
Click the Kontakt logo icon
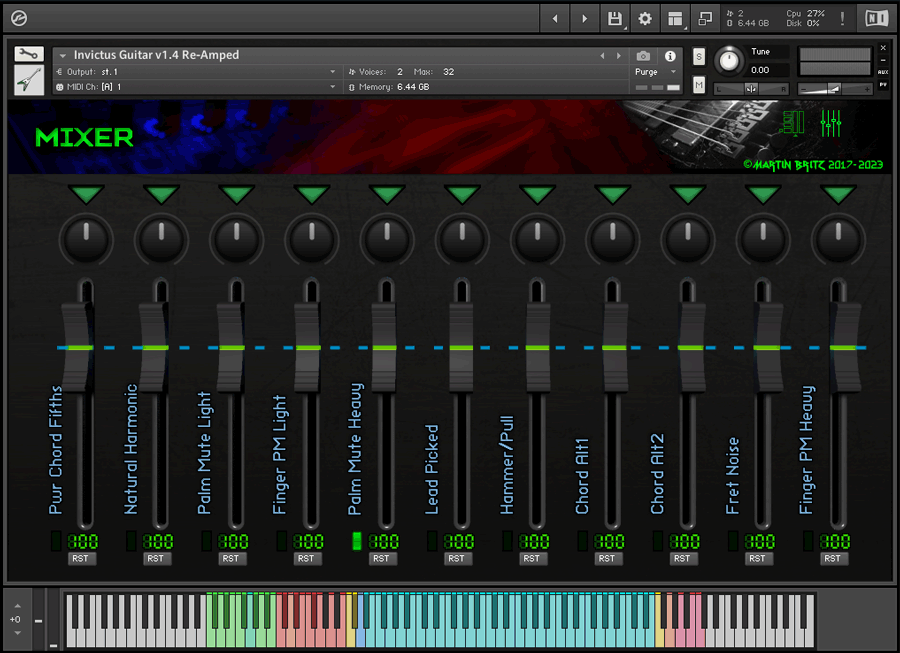19,18
